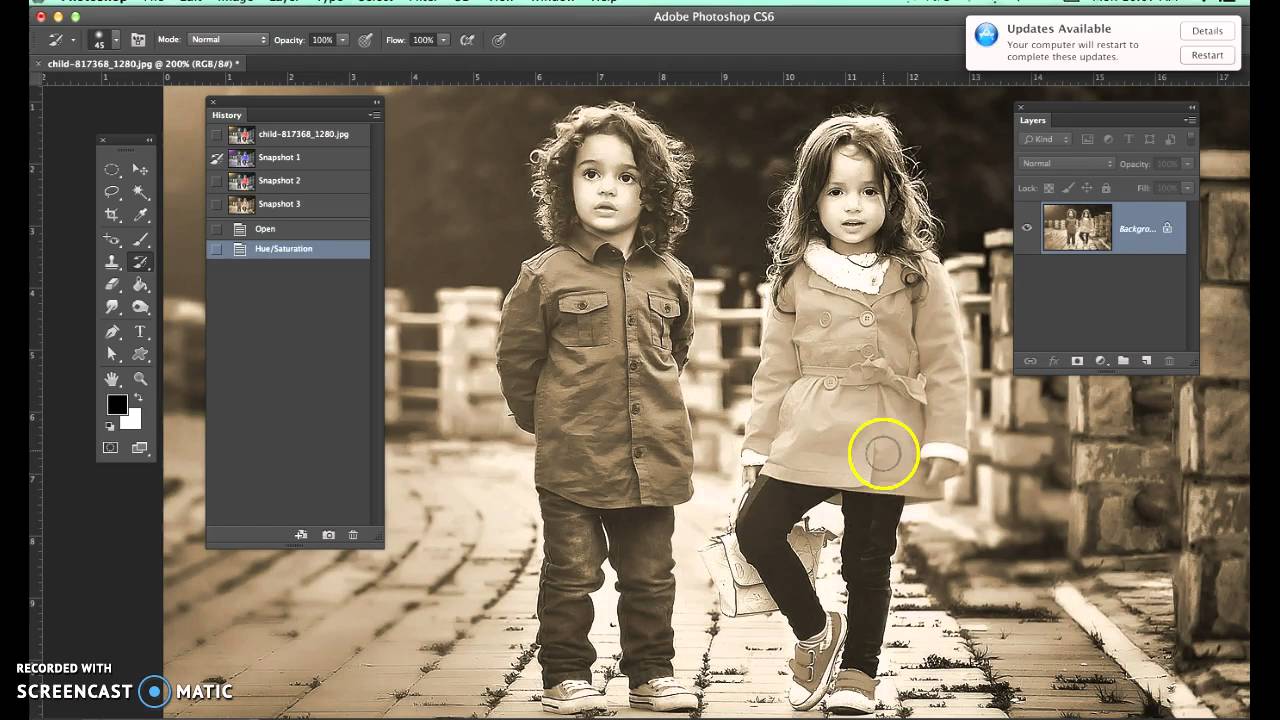Select the Hue/Saturation history state
The height and width of the screenshot is (720, 1280).
pos(284,249)
